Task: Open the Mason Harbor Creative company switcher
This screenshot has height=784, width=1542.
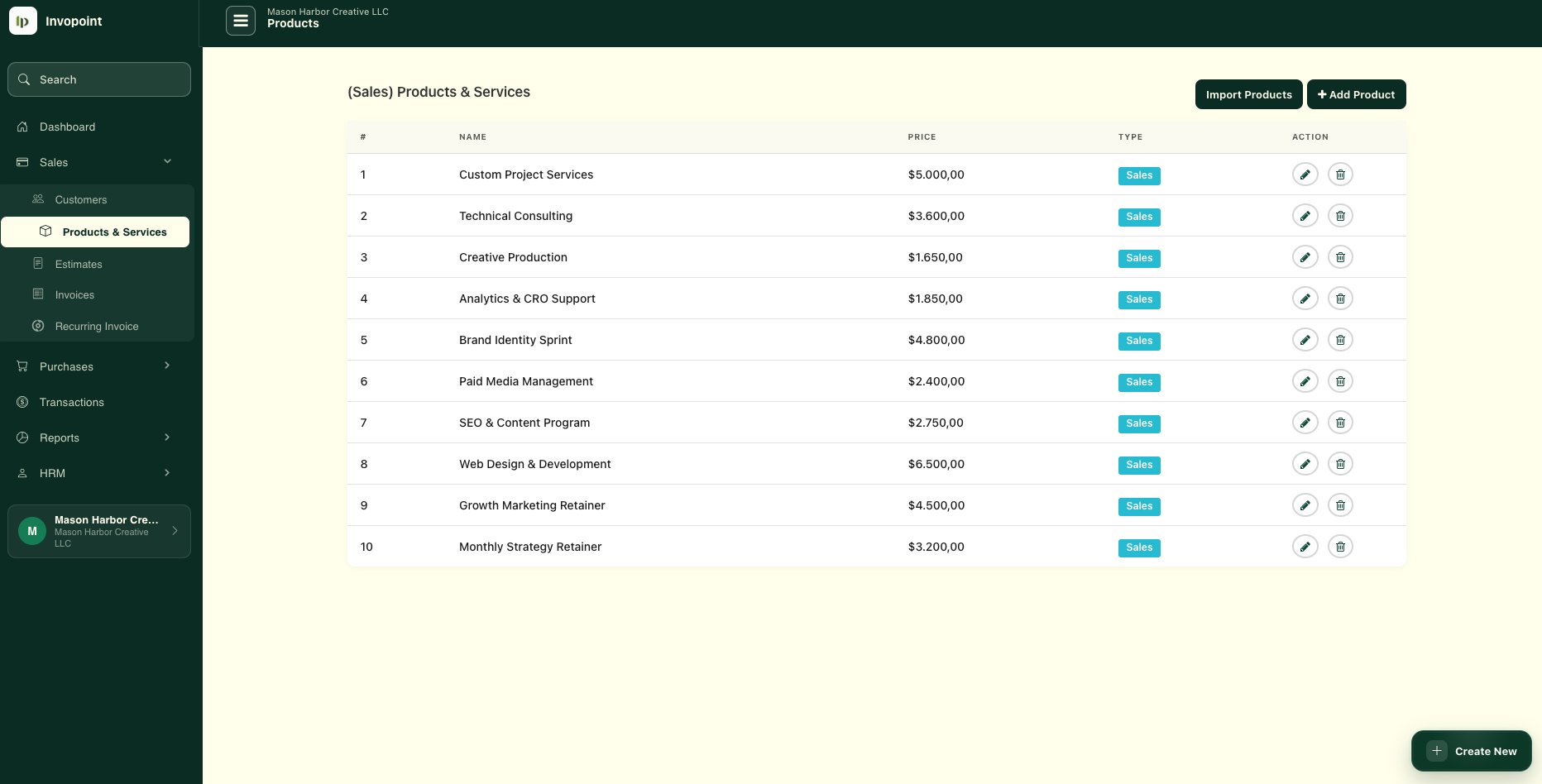Action: click(x=99, y=531)
